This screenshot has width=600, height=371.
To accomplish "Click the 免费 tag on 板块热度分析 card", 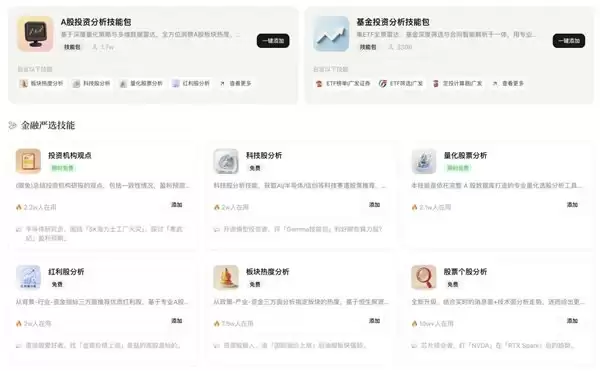I will coord(255,284).
